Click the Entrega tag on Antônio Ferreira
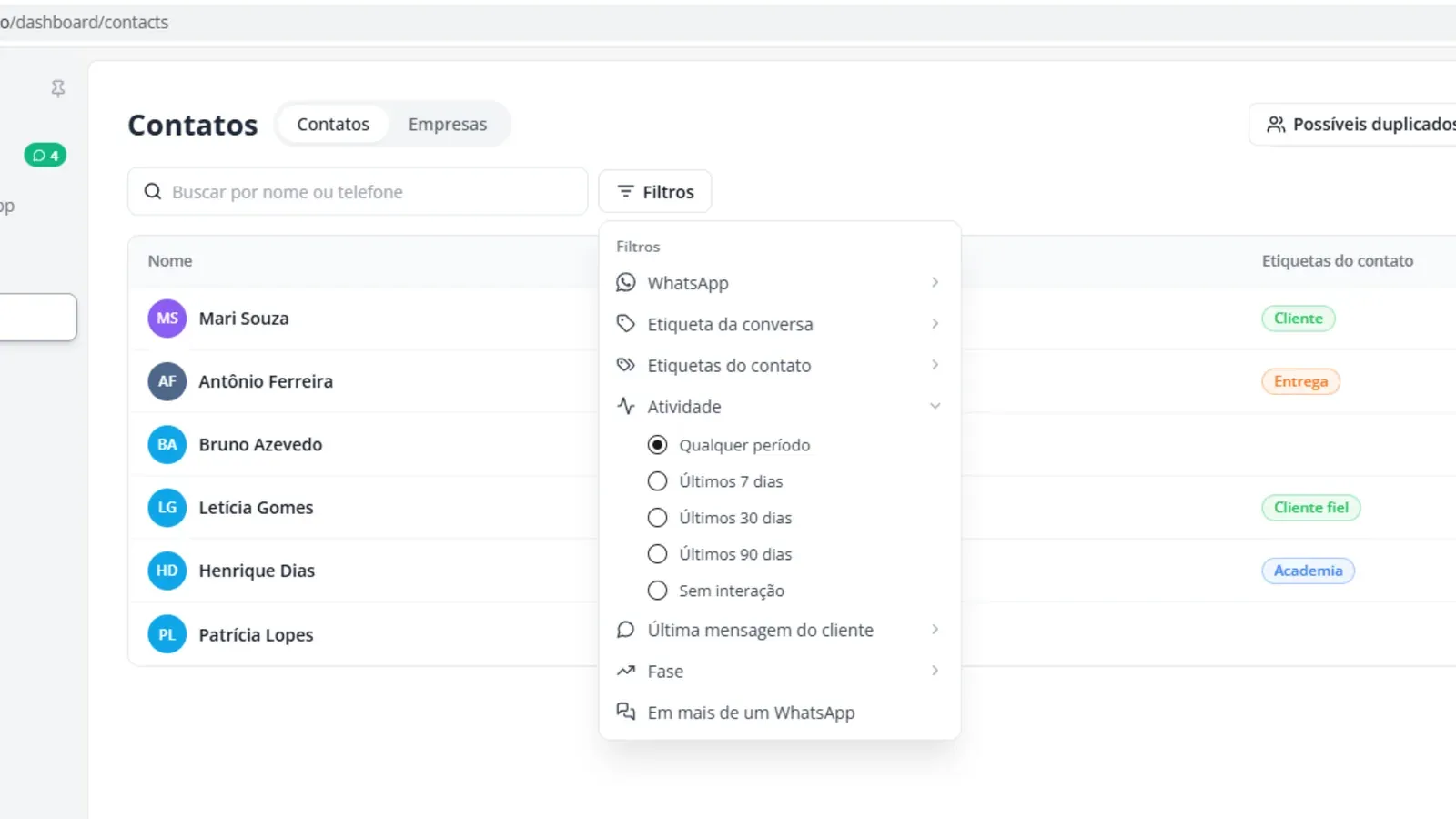The height and width of the screenshot is (819, 1456). [x=1300, y=381]
